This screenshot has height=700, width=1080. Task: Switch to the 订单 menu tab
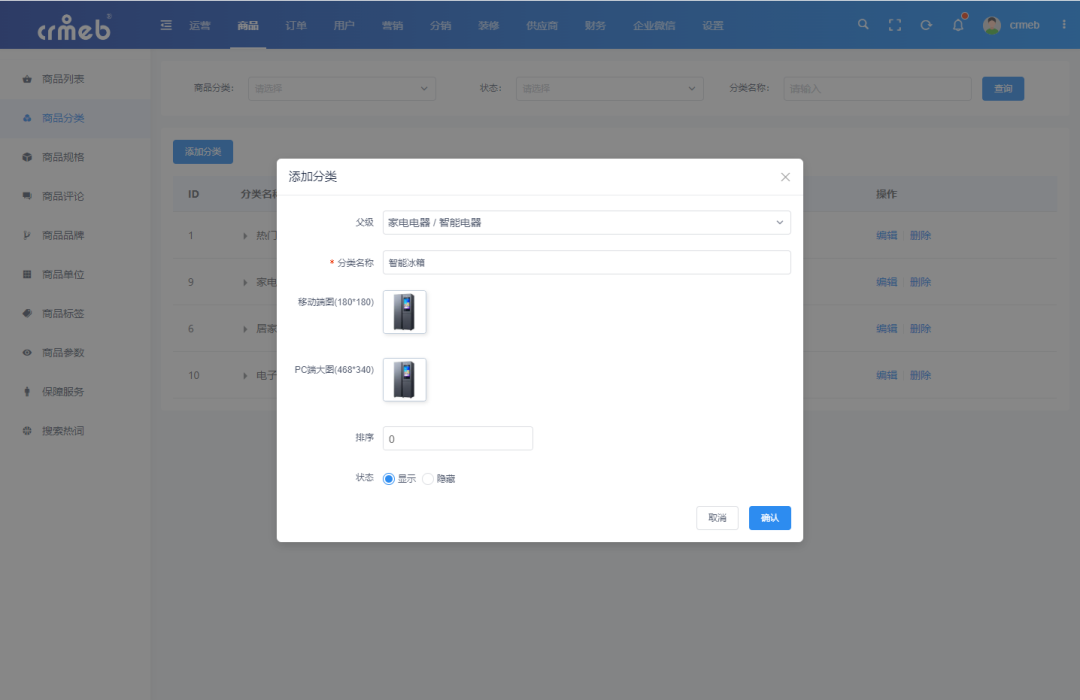(x=295, y=24)
